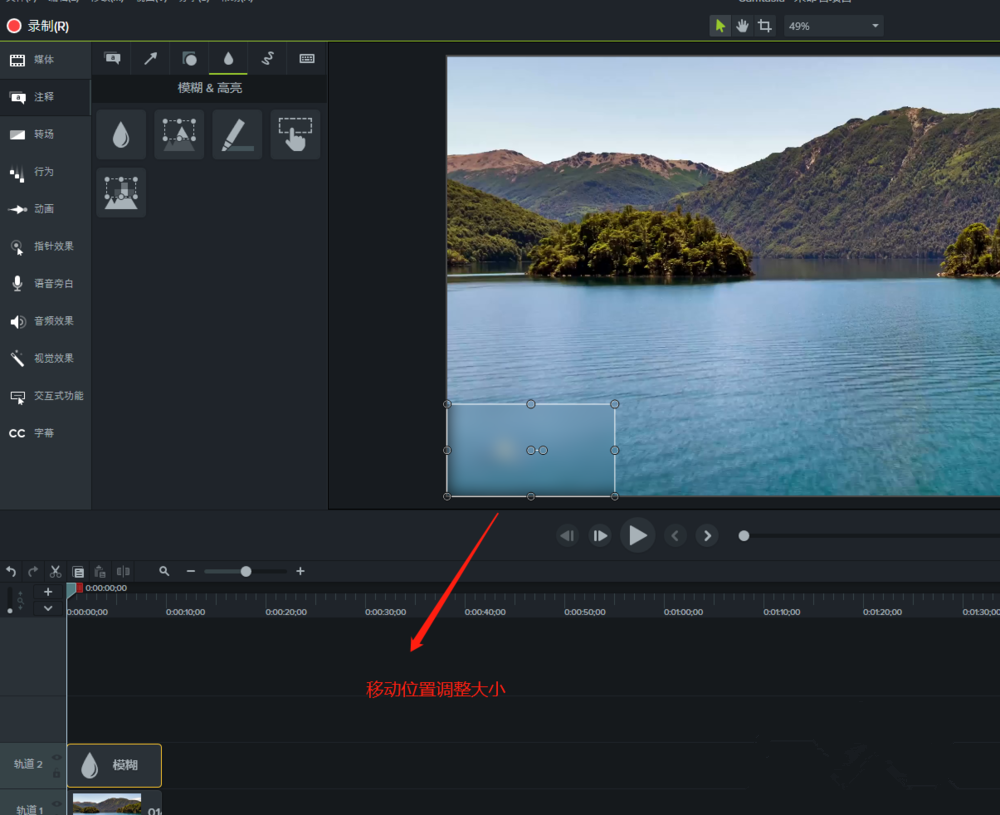Select the Blur drop tool
The width and height of the screenshot is (1000, 815).
tap(120, 134)
